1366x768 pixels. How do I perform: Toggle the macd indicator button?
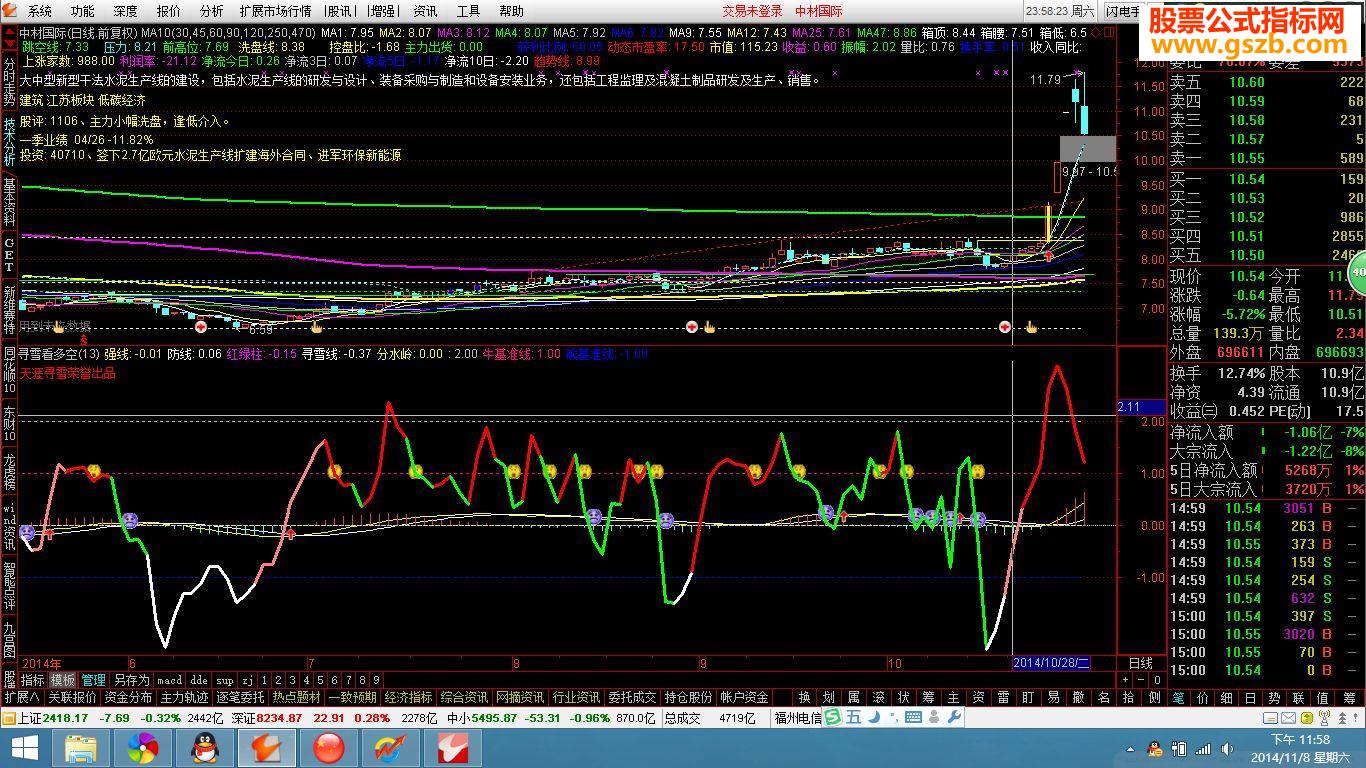point(170,680)
